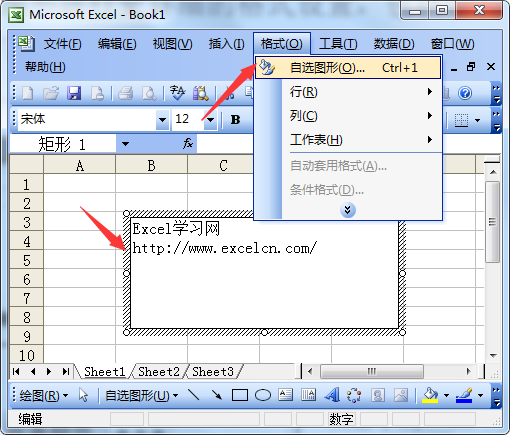Click the fx insert function icon
510x435 pixels.
[x=188, y=144]
